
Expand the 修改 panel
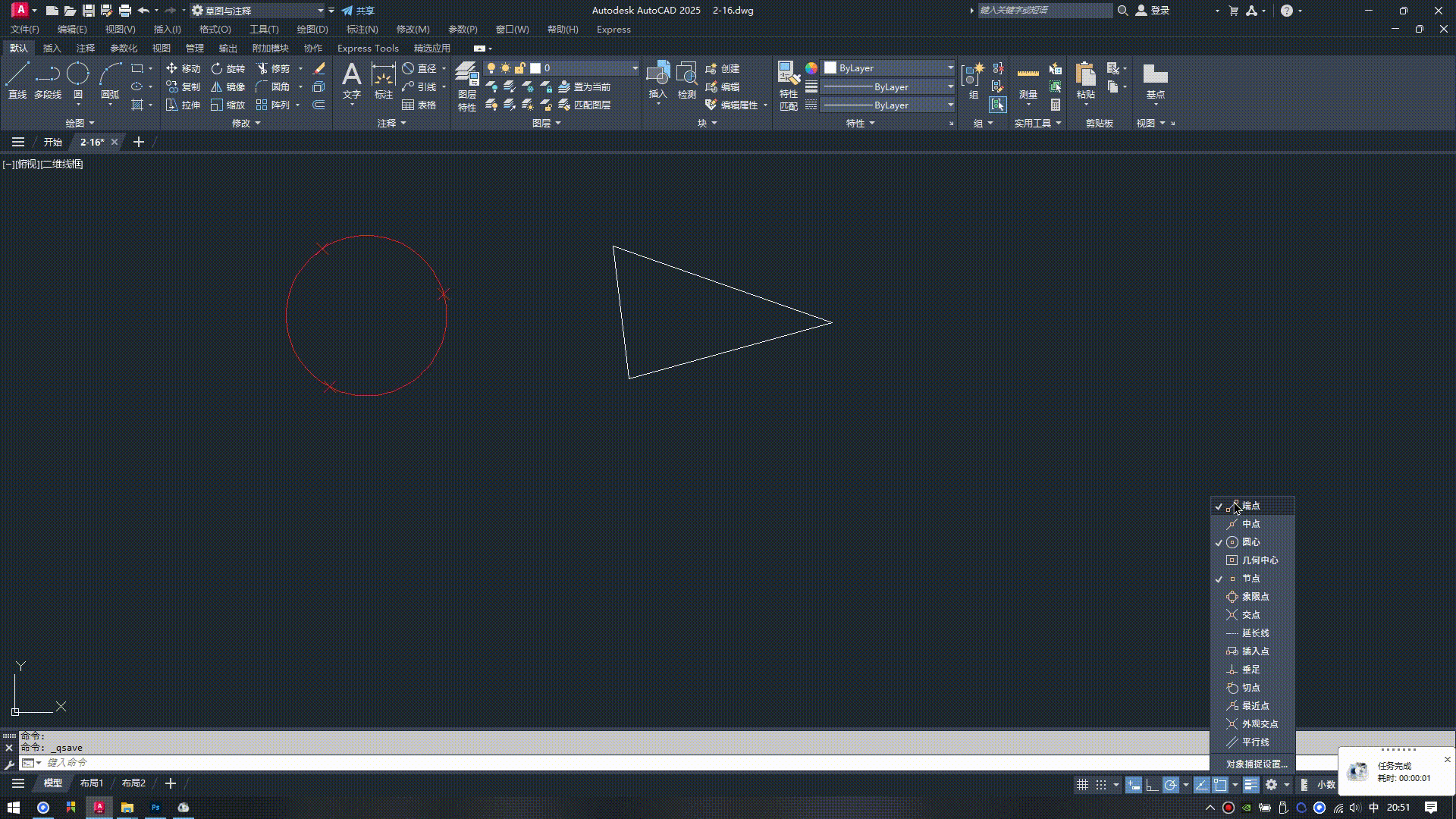(x=246, y=123)
